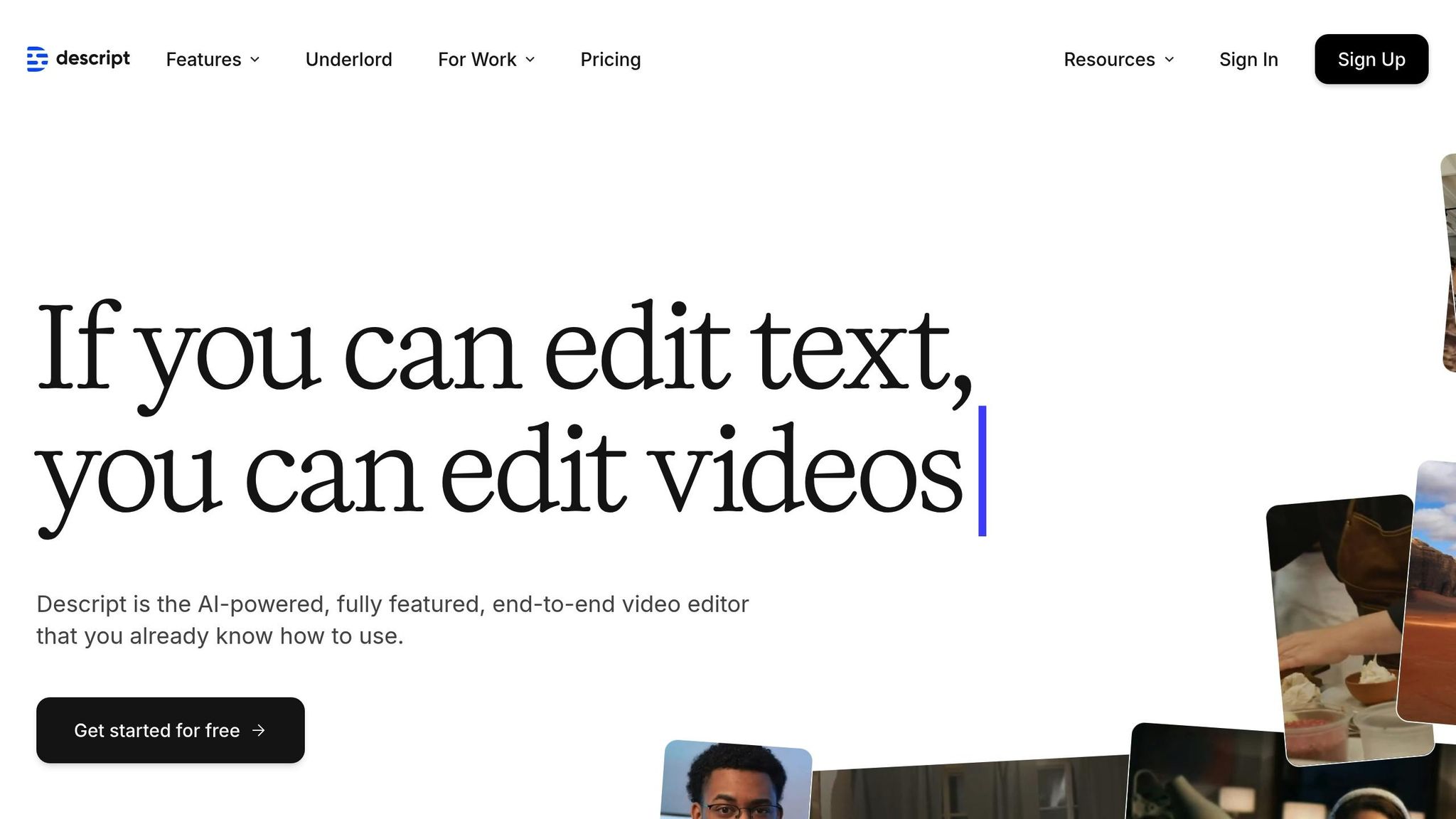This screenshot has width=1456, height=819.
Task: Click the man with glasses video thumbnail
Action: (x=736, y=782)
